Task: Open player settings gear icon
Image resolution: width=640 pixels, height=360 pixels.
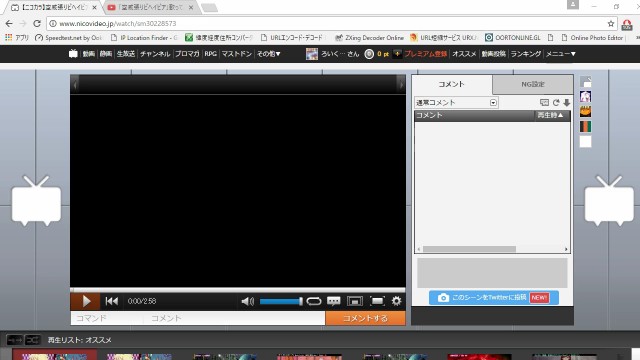Action: pos(396,301)
